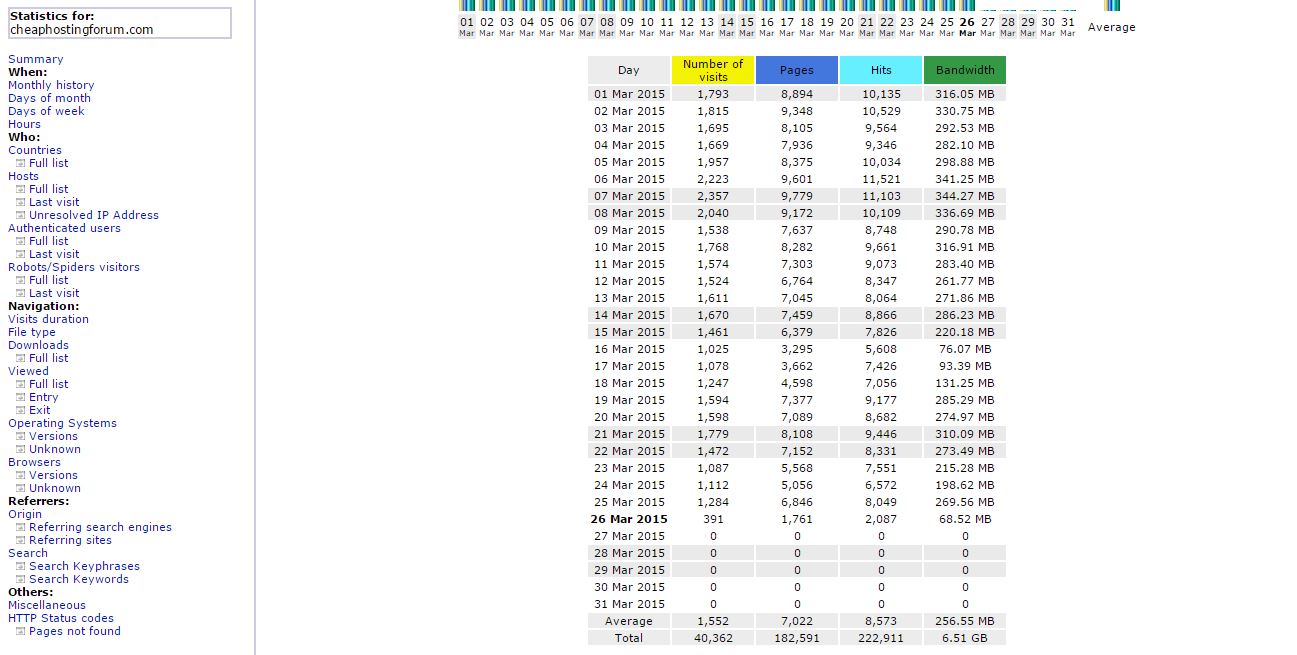The width and height of the screenshot is (1297, 655).
Task: Open the Operating Systems report
Action: click(62, 423)
